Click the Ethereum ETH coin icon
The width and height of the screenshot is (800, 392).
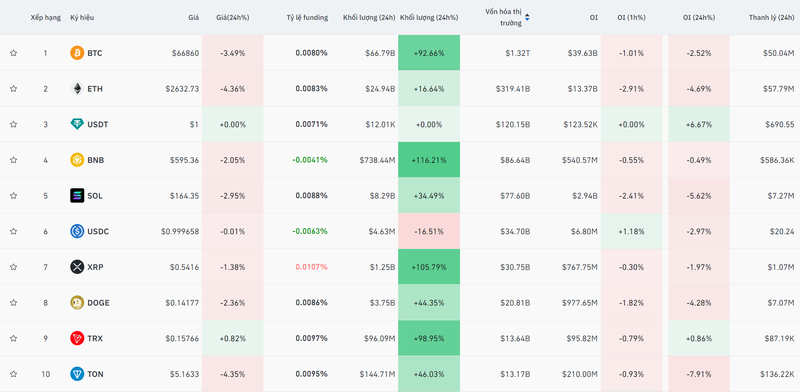coord(77,89)
